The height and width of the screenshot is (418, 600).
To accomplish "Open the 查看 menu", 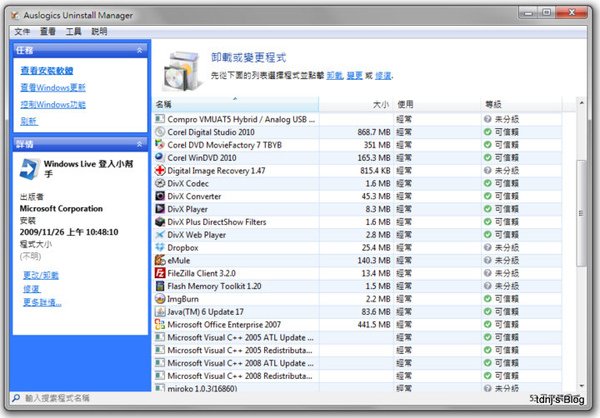I will [x=48, y=31].
